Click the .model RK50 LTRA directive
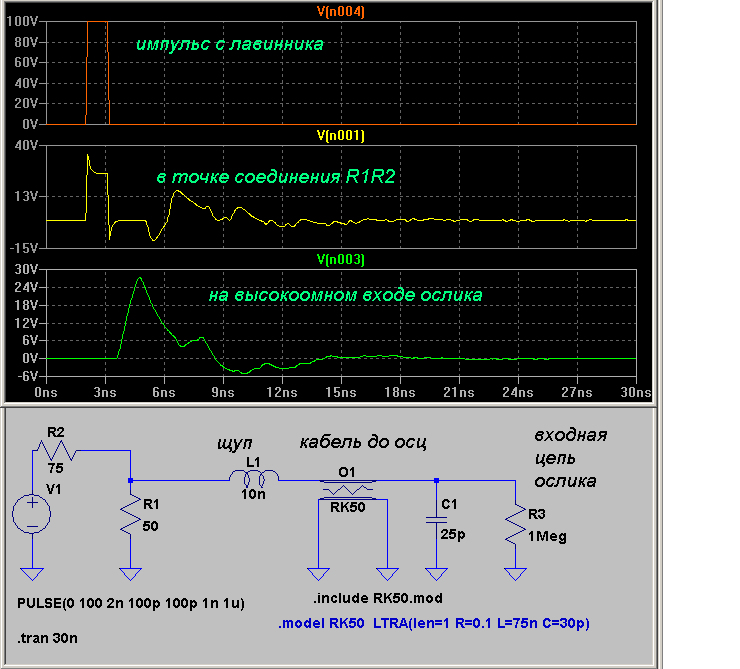This screenshot has height=669, width=740. (x=434, y=624)
